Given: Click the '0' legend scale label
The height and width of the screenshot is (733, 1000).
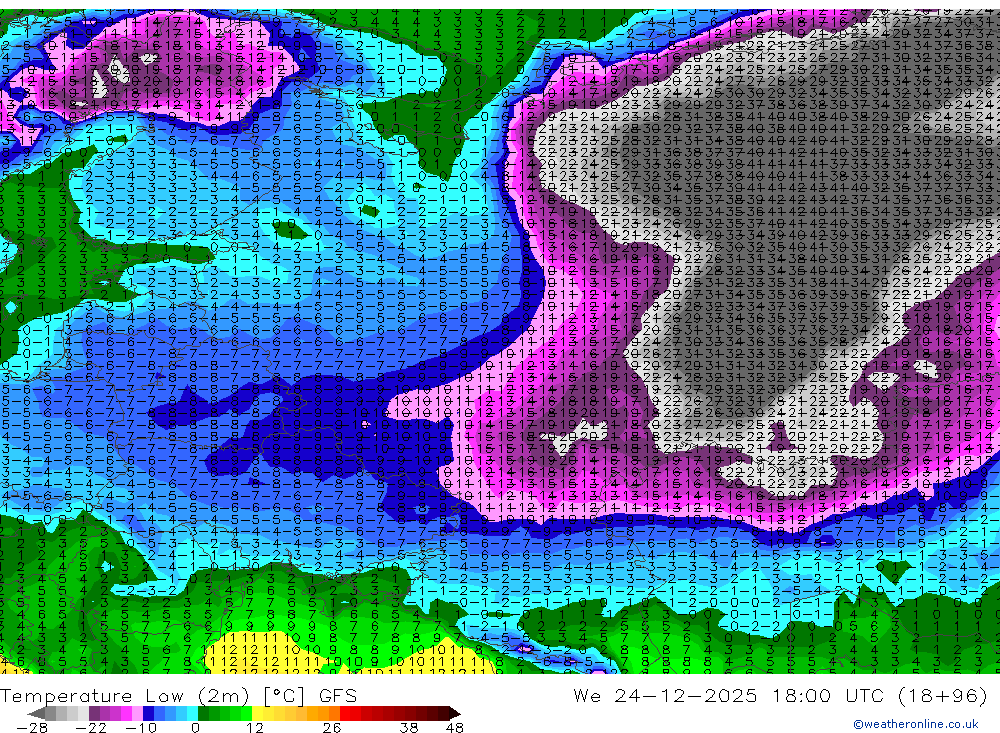Looking at the screenshot, I should (195, 728).
